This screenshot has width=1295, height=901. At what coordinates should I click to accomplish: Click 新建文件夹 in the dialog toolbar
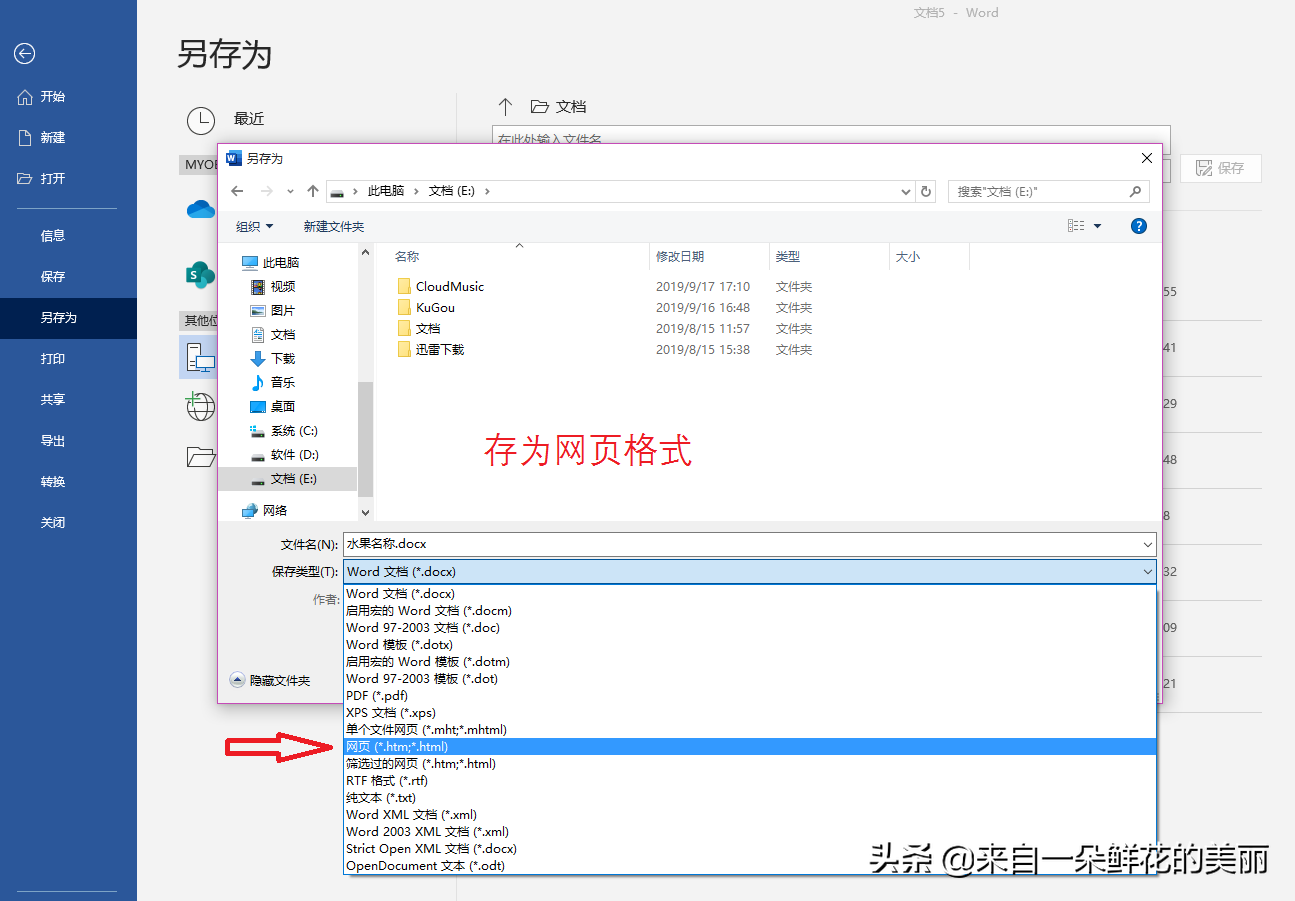pyautogui.click(x=334, y=226)
